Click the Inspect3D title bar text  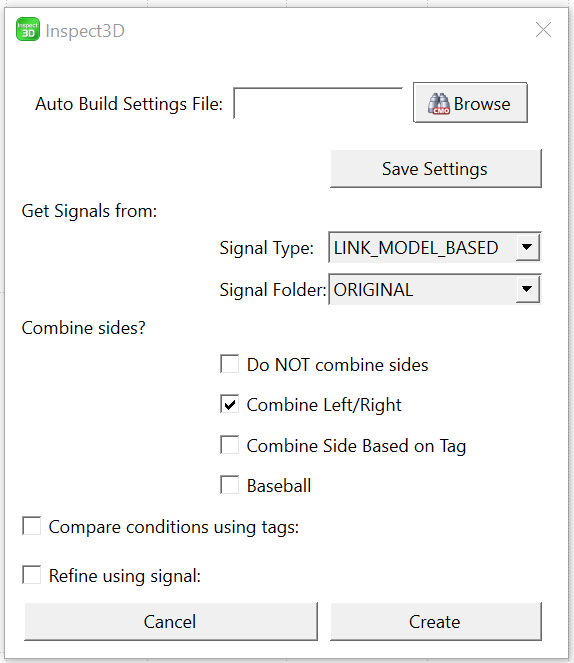pos(85,31)
